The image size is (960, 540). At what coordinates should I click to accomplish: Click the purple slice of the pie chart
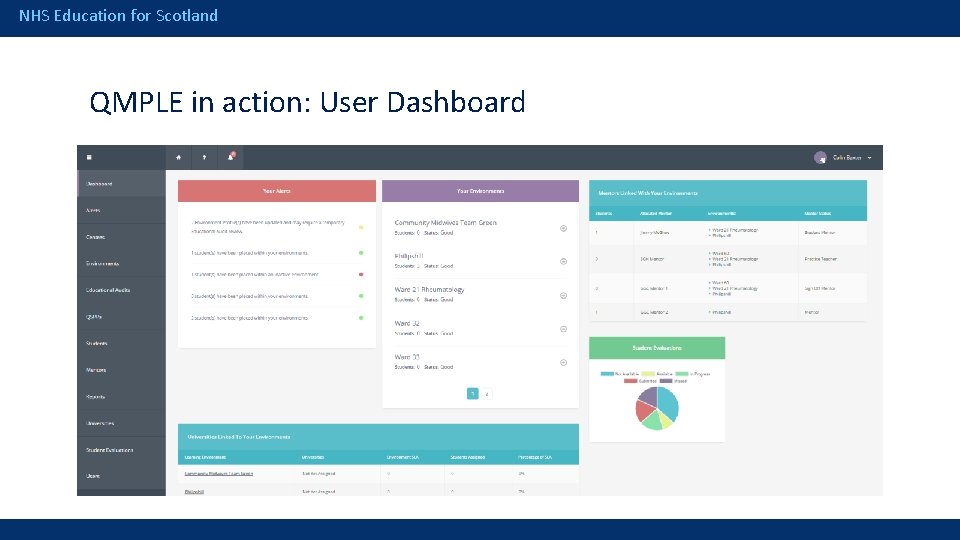click(x=648, y=396)
